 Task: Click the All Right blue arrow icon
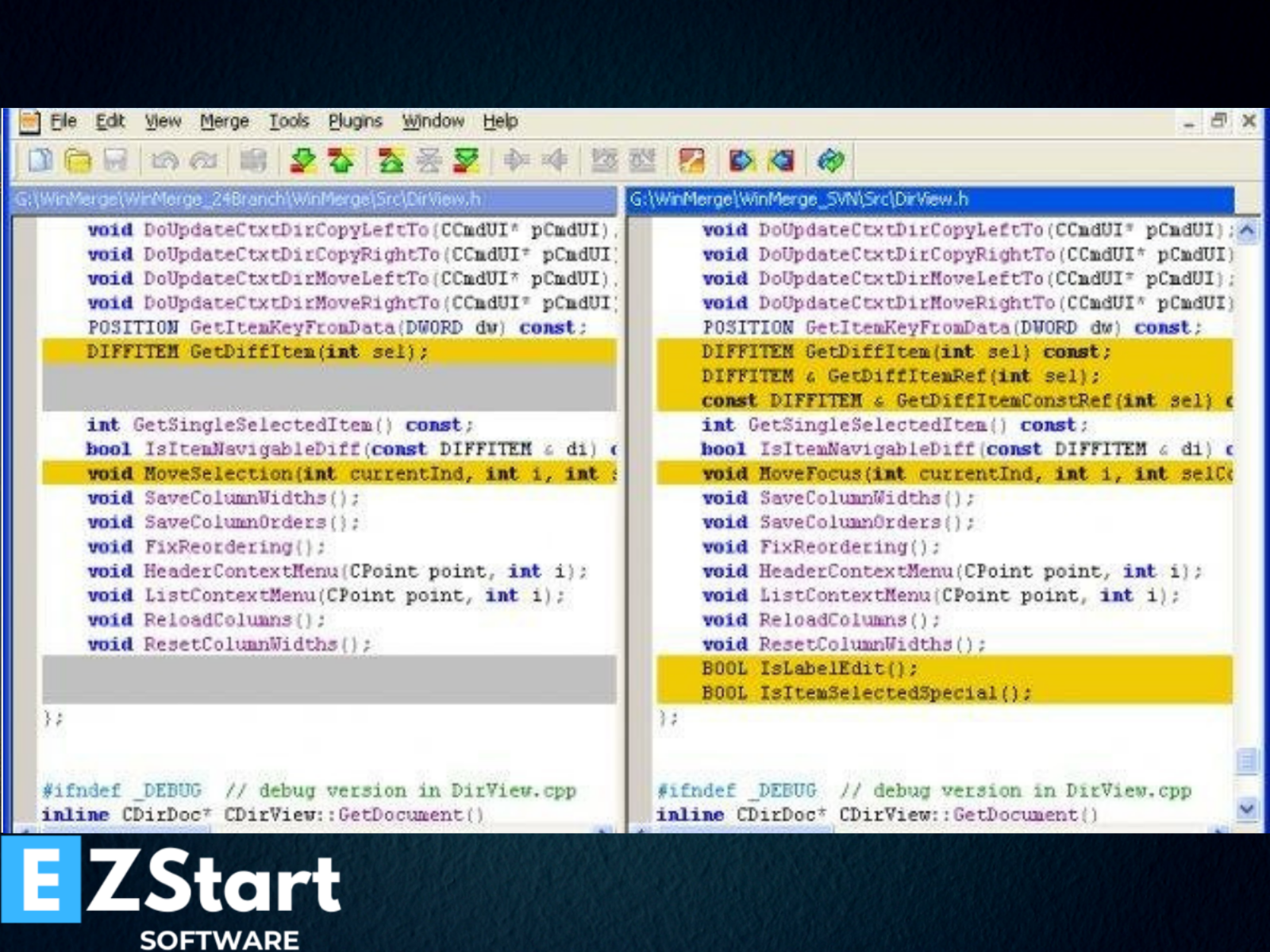(741, 161)
